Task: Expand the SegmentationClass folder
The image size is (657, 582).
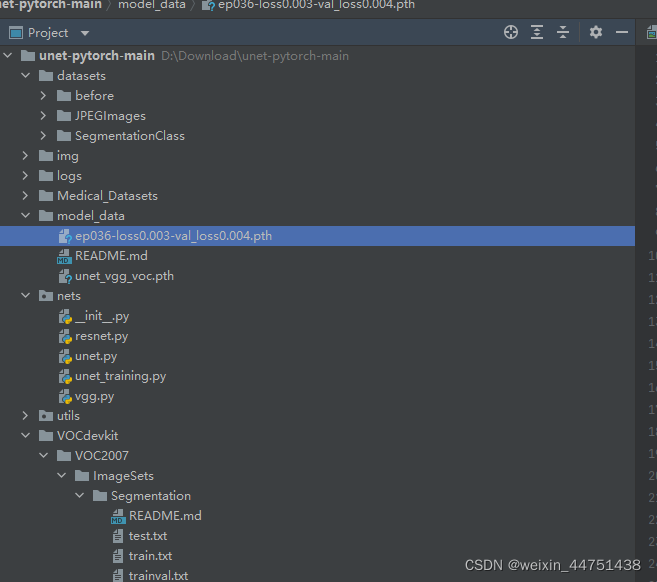Action: click(x=43, y=135)
